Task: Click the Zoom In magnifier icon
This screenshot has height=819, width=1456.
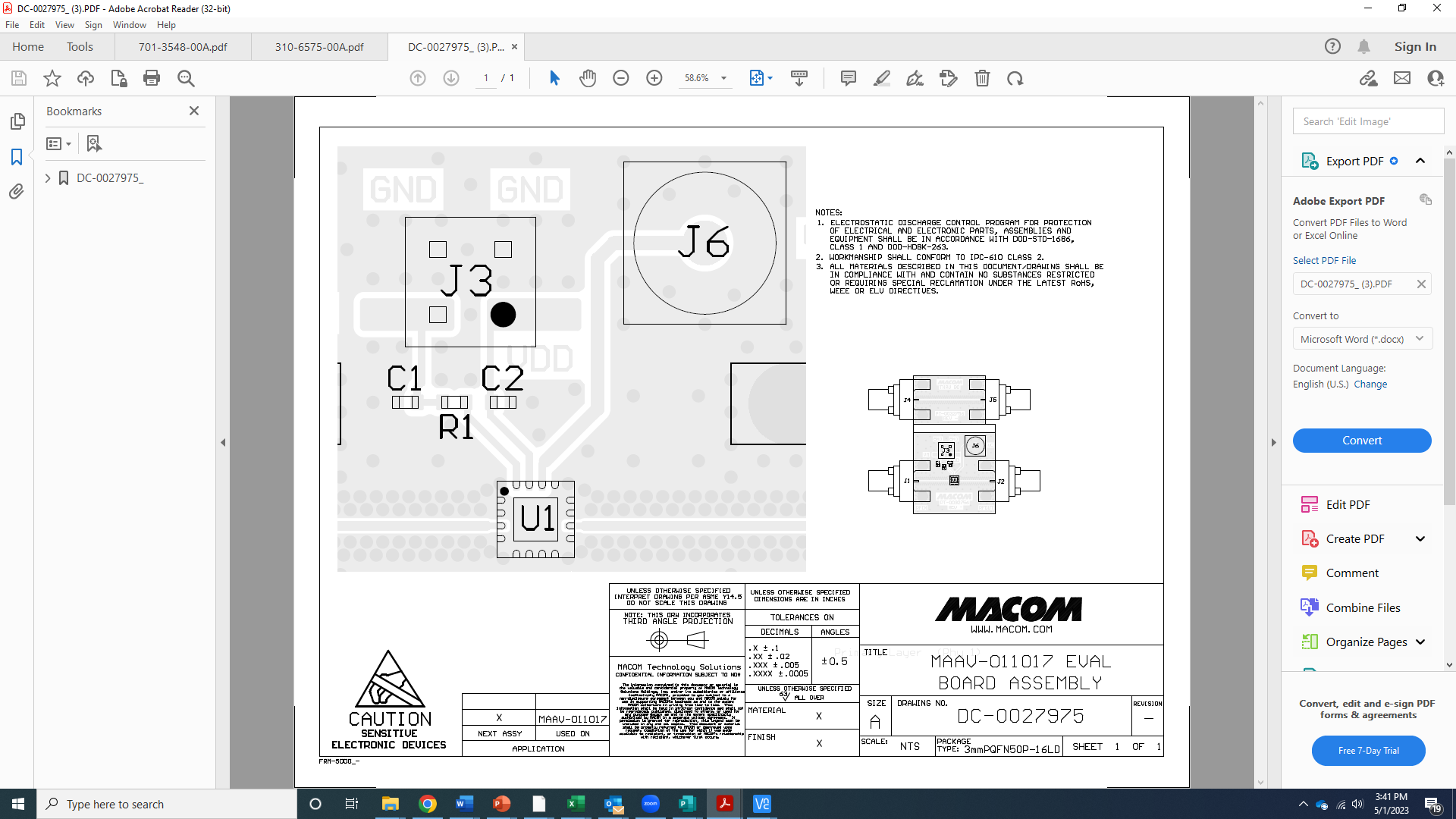Action: coord(654,78)
